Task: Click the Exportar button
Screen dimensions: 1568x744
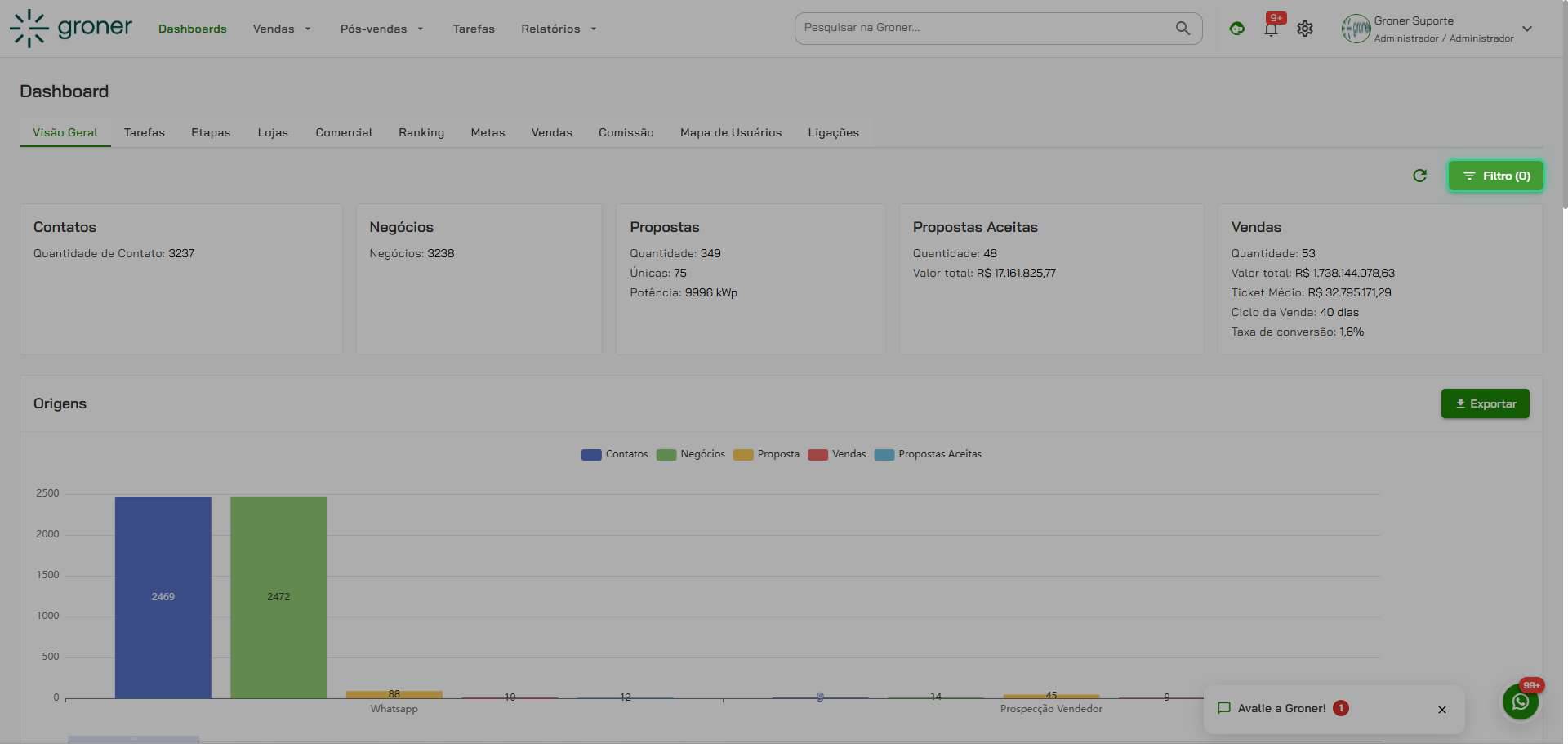Action: click(1486, 403)
